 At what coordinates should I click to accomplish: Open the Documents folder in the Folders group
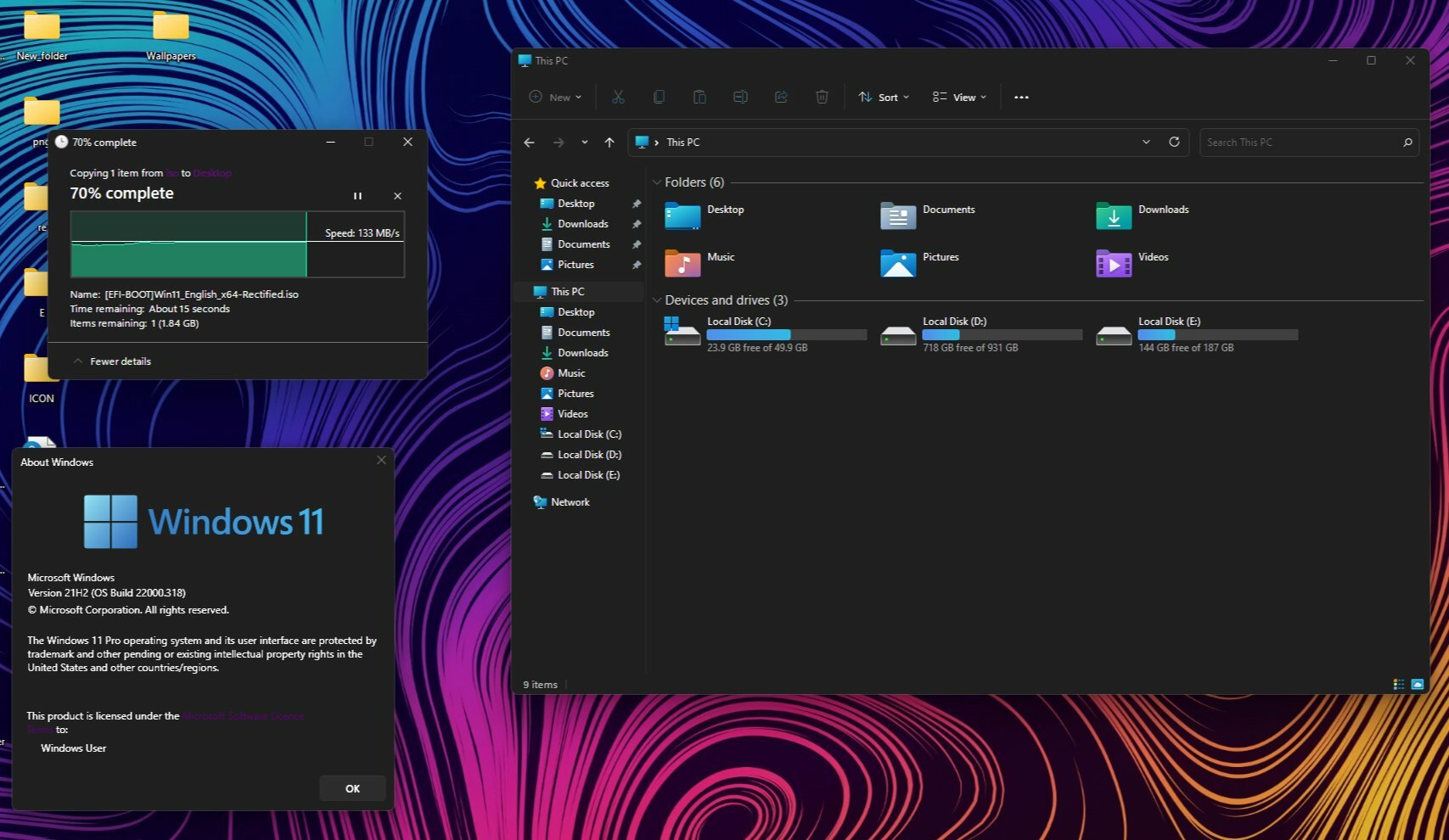point(927,216)
